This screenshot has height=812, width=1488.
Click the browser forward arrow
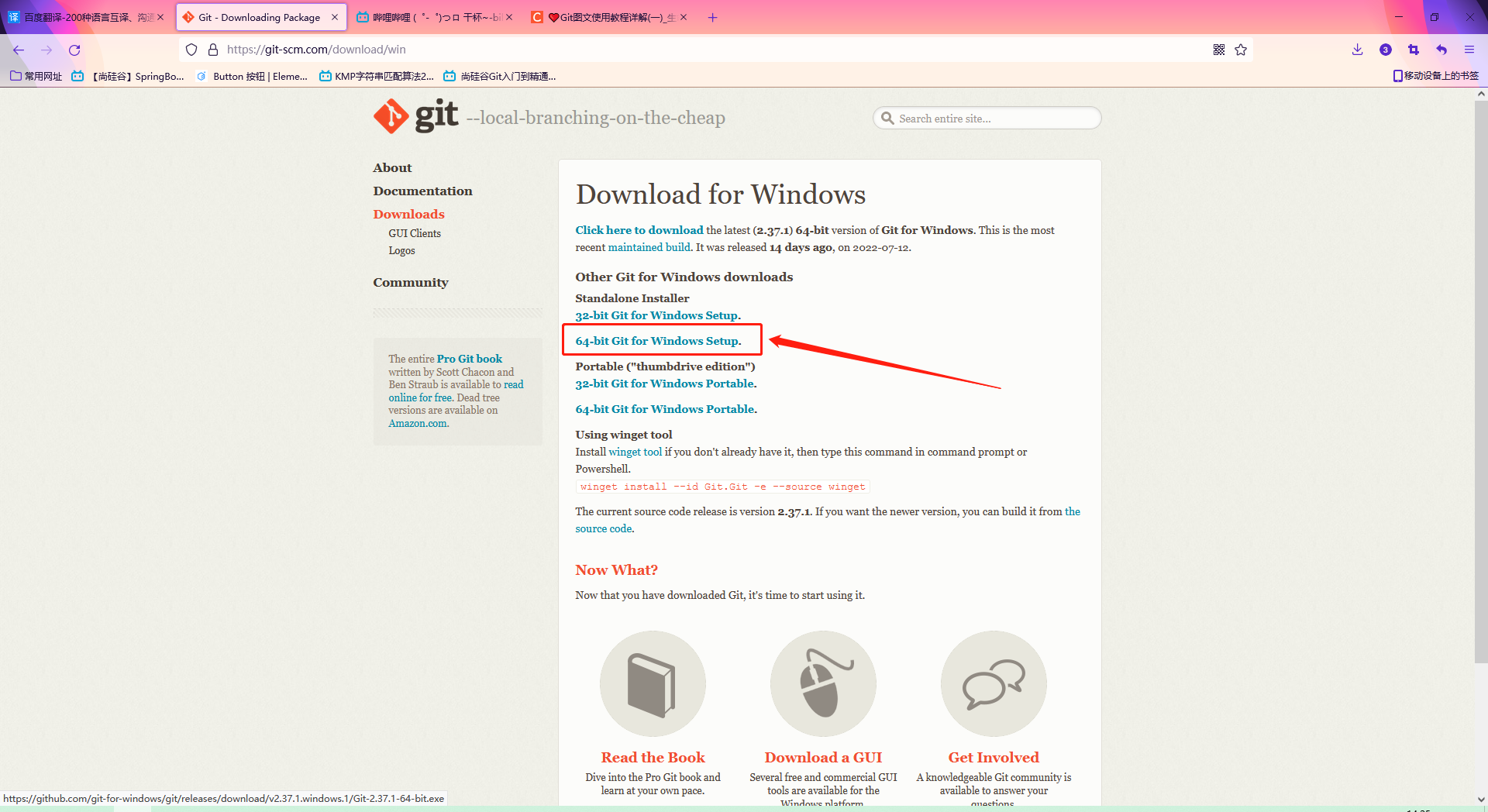46,50
